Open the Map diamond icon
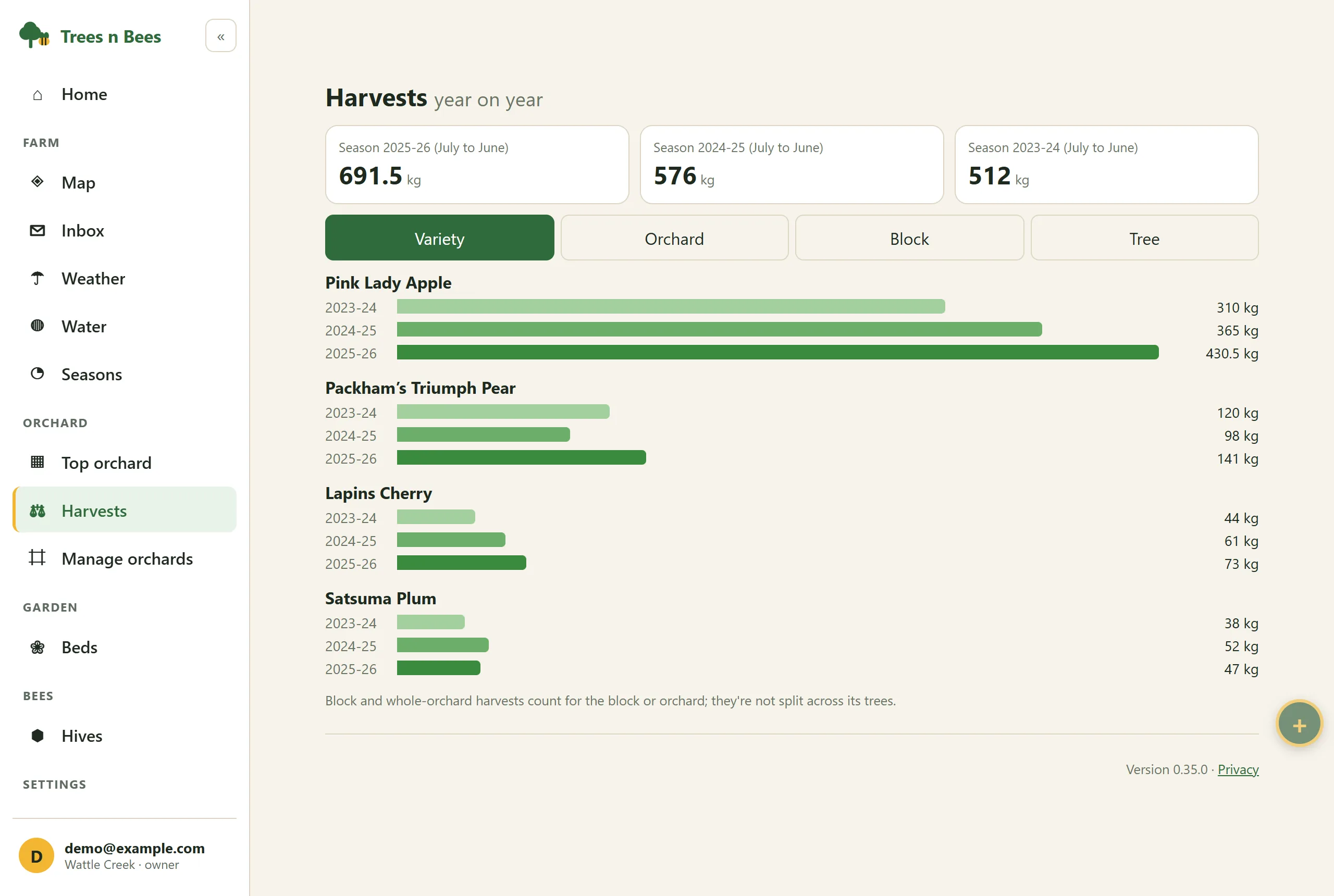 (x=37, y=182)
